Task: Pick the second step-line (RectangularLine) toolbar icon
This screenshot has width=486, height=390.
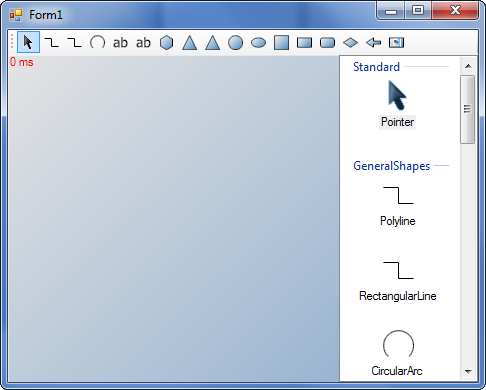Action: pyautogui.click(x=74, y=42)
